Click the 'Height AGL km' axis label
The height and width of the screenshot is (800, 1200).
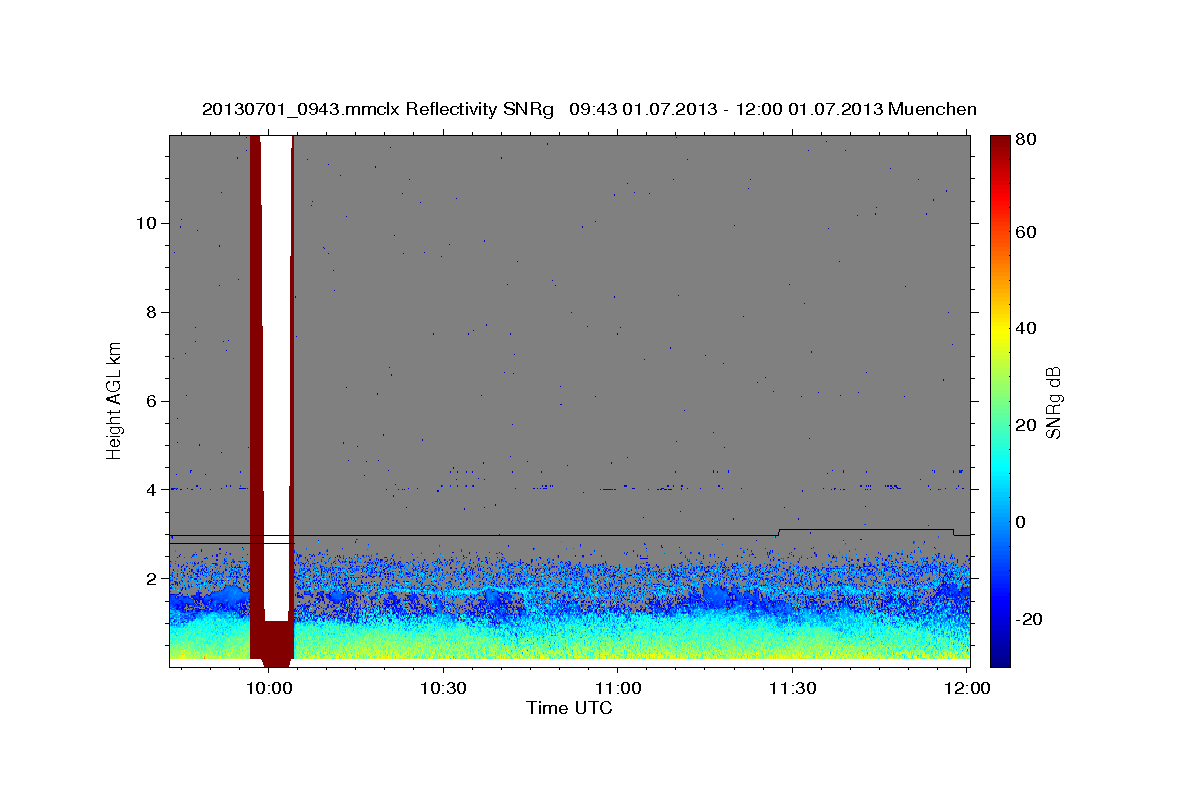point(115,399)
